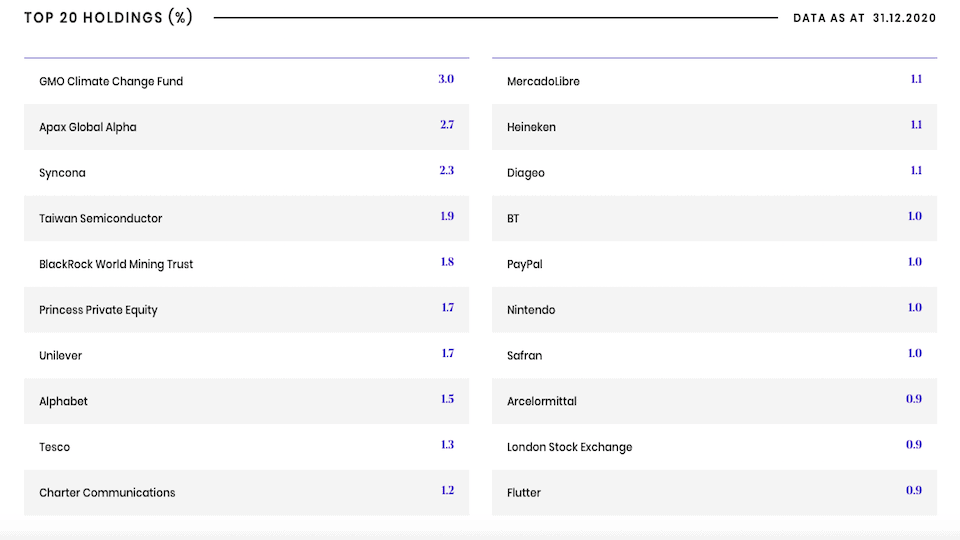Click the GMO Climate Change Fund holding
This screenshot has height=540, width=960.
coord(111,82)
